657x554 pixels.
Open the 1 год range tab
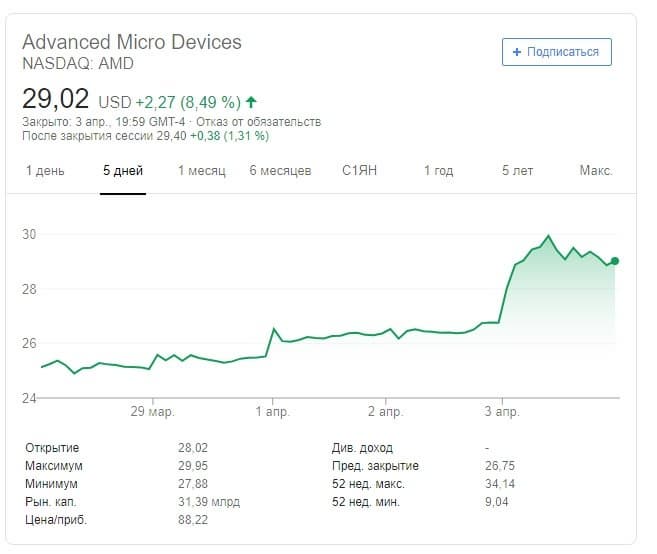[x=438, y=171]
